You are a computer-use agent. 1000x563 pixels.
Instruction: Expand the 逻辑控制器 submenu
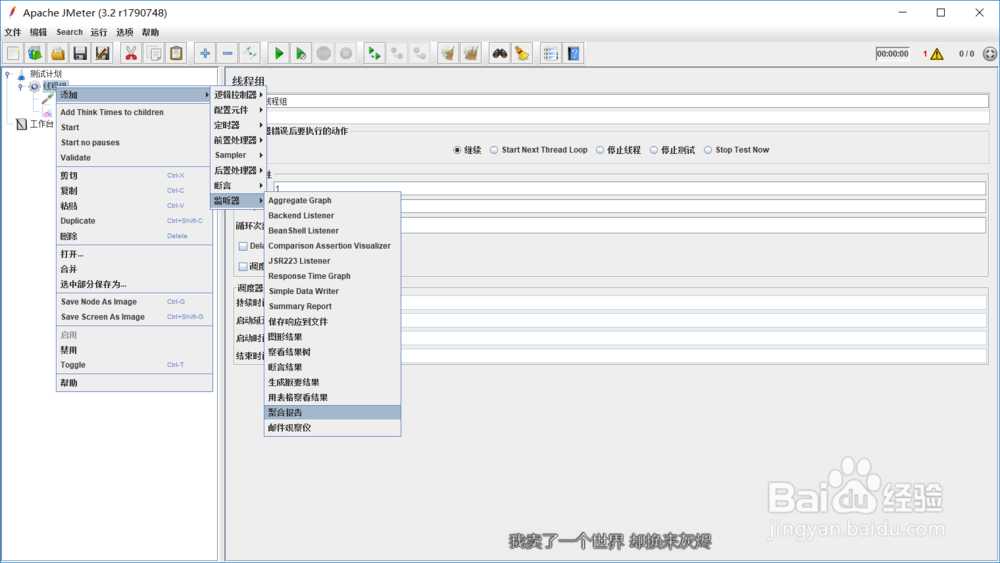click(238, 94)
